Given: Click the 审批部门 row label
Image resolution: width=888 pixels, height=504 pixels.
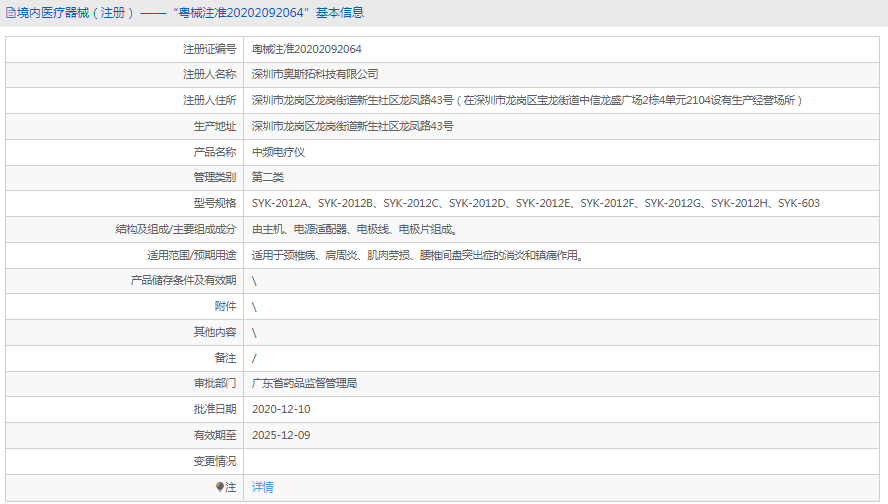Looking at the screenshot, I should [x=215, y=383].
